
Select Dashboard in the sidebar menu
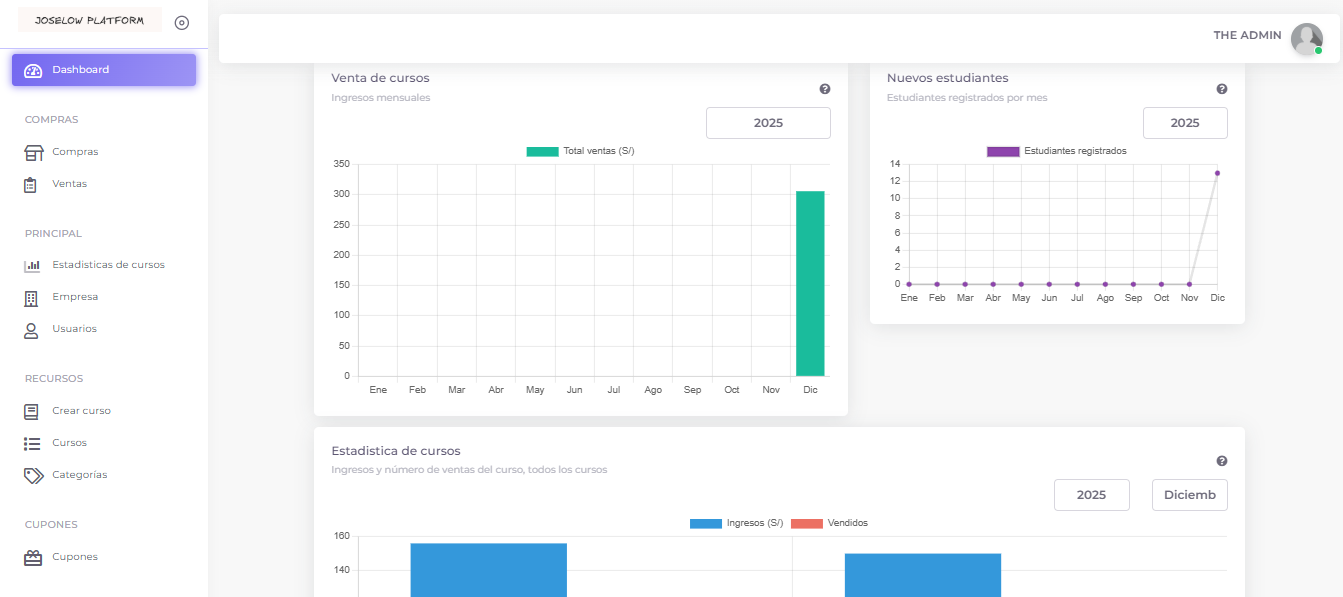103,70
